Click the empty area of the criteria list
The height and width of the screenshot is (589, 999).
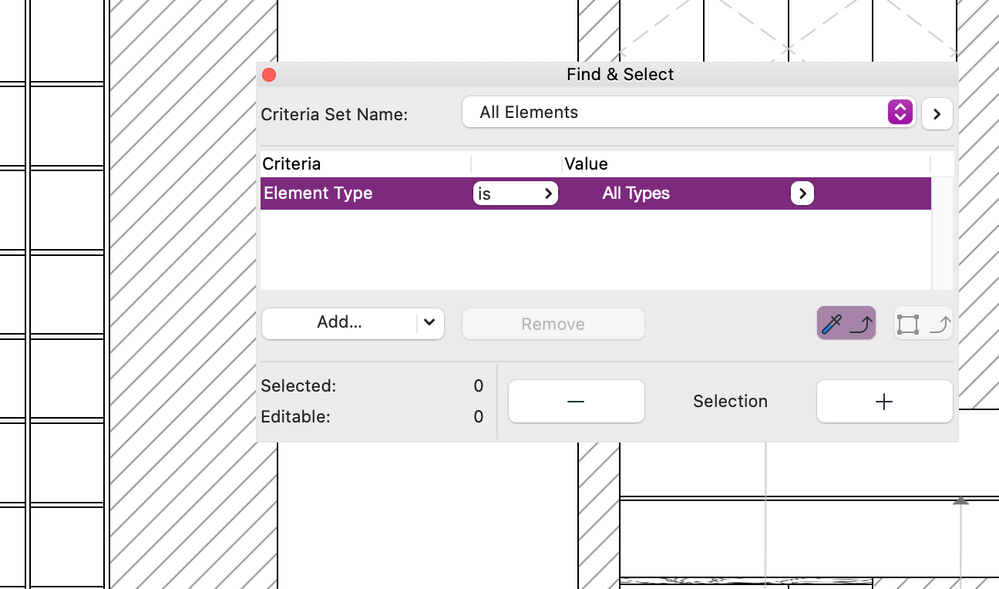pyautogui.click(x=595, y=249)
